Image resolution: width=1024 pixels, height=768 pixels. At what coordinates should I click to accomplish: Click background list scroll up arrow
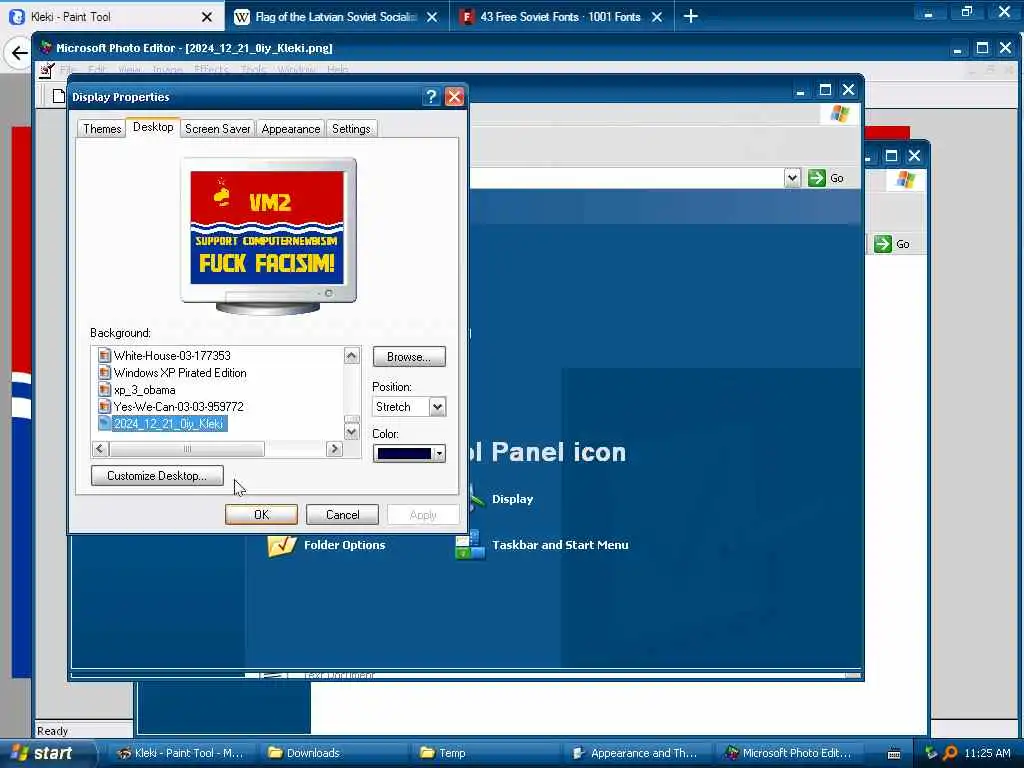[351, 355]
